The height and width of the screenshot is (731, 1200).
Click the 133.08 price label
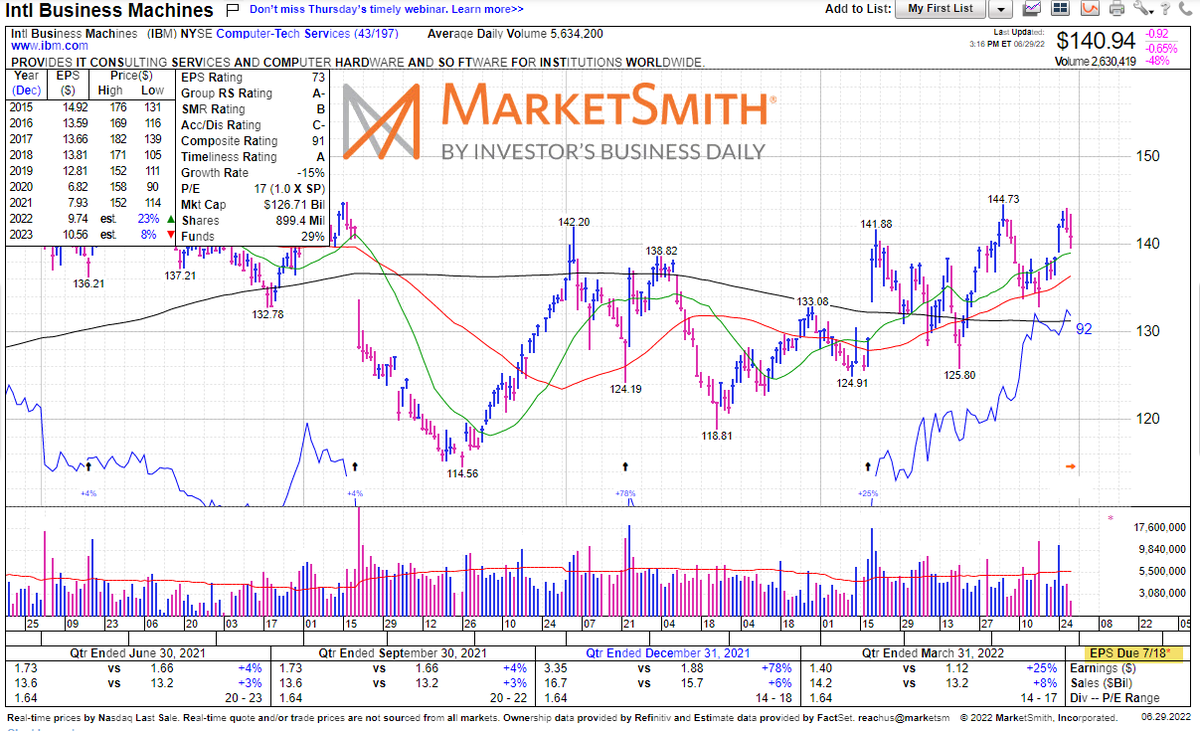(x=813, y=302)
